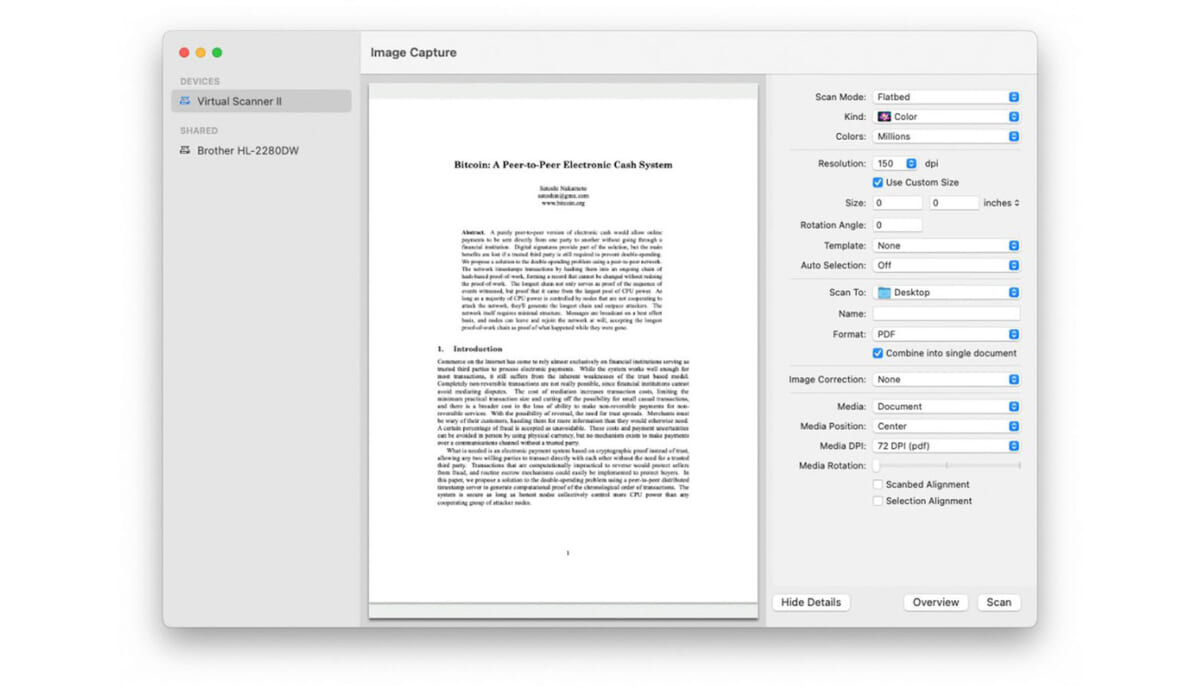Viewport: 1200px width, 688px height.
Task: Open the Resolution 150 dpi dropdown
Action: click(x=895, y=163)
